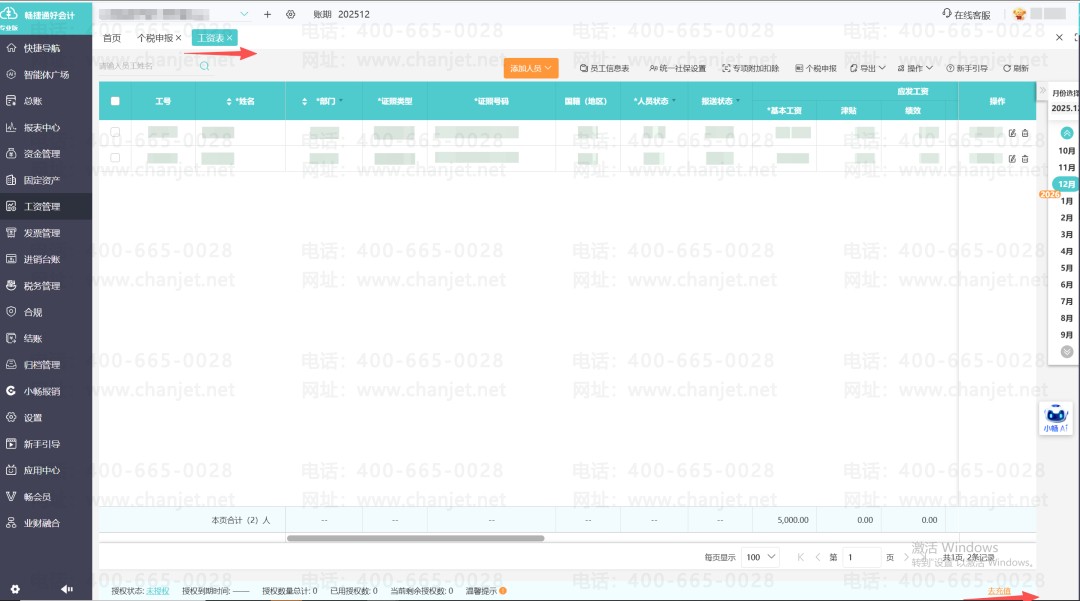Viewport: 1080px width, 601px height.
Task: Close the 工资表 tab
Action: (x=229, y=38)
